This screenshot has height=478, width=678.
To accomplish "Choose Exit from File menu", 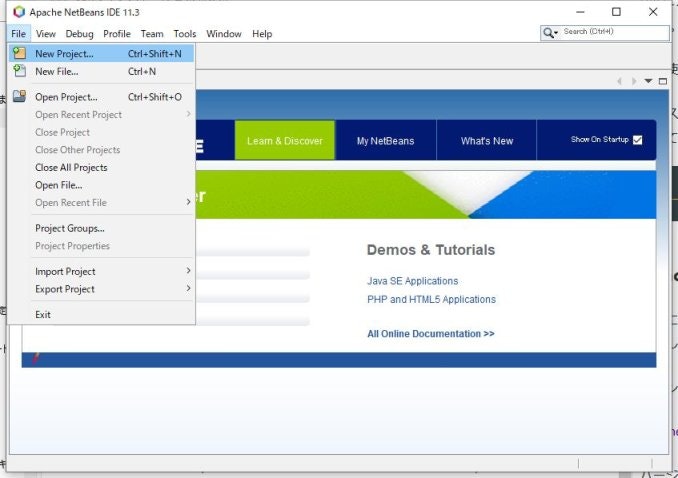I will coord(101,314).
